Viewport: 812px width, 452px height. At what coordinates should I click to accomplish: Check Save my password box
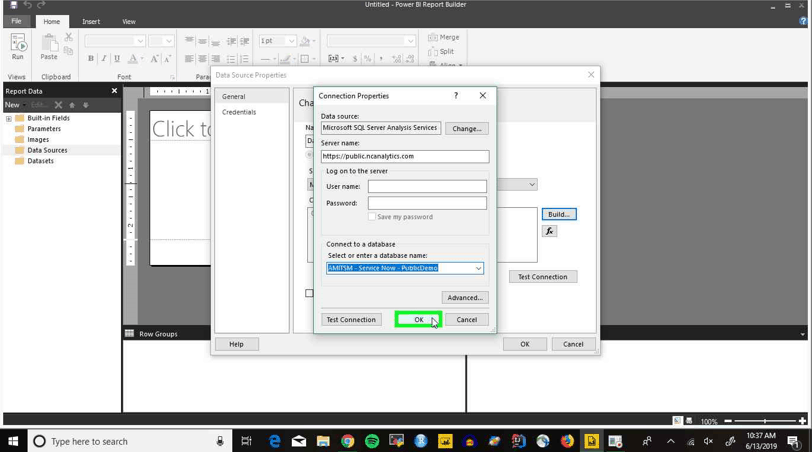(372, 217)
